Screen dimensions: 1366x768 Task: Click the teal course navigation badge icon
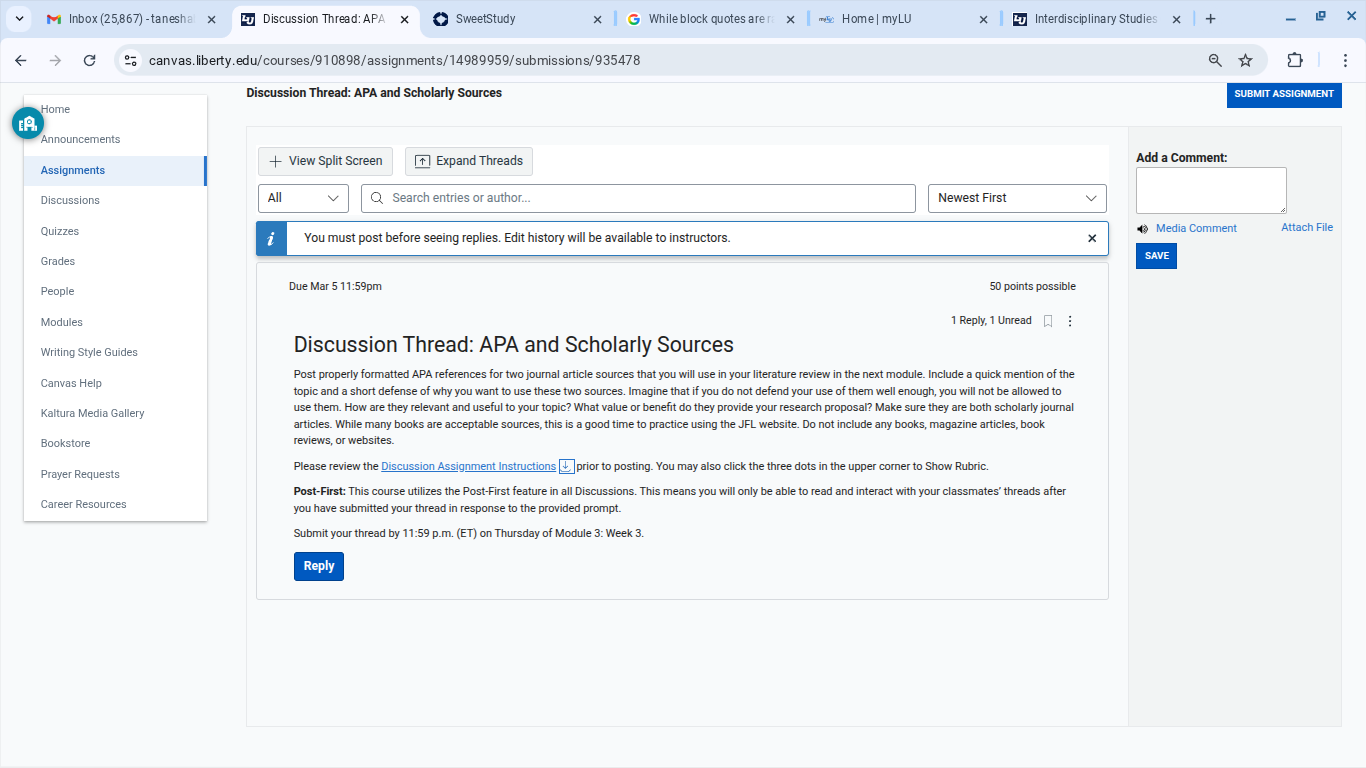[x=28, y=123]
